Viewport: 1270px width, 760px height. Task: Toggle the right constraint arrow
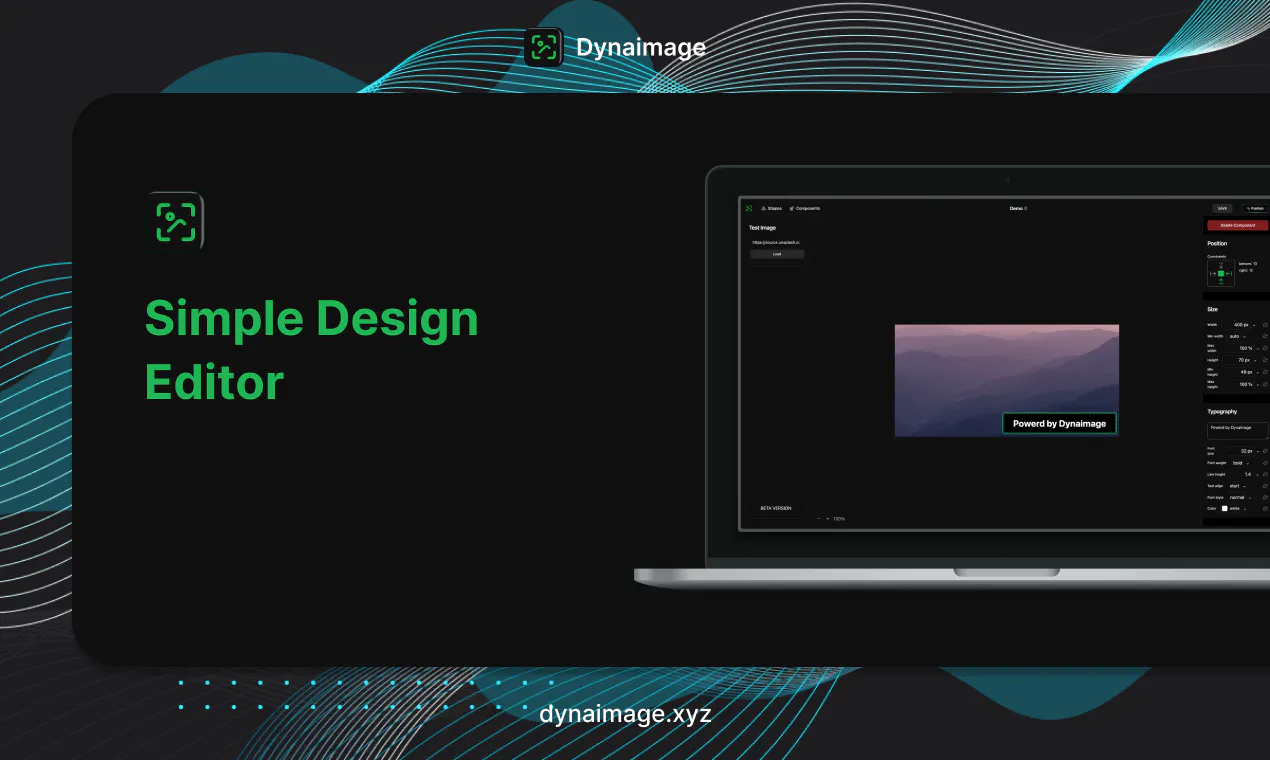pyautogui.click(x=1229, y=273)
